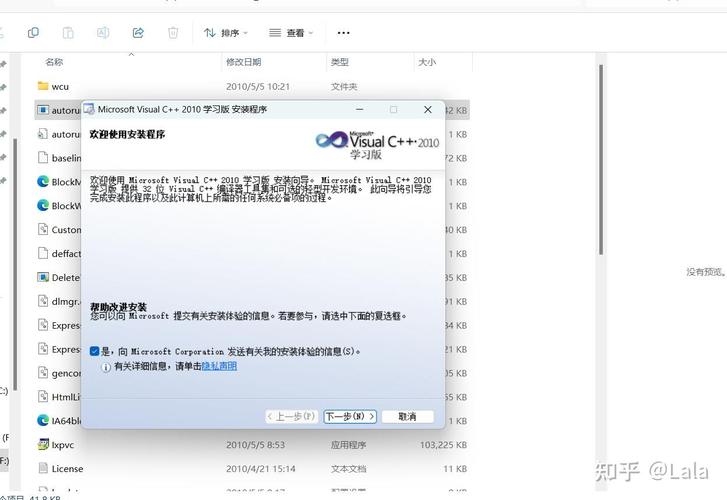Select the Ixpvc application icon
The image size is (727, 500).
43,444
